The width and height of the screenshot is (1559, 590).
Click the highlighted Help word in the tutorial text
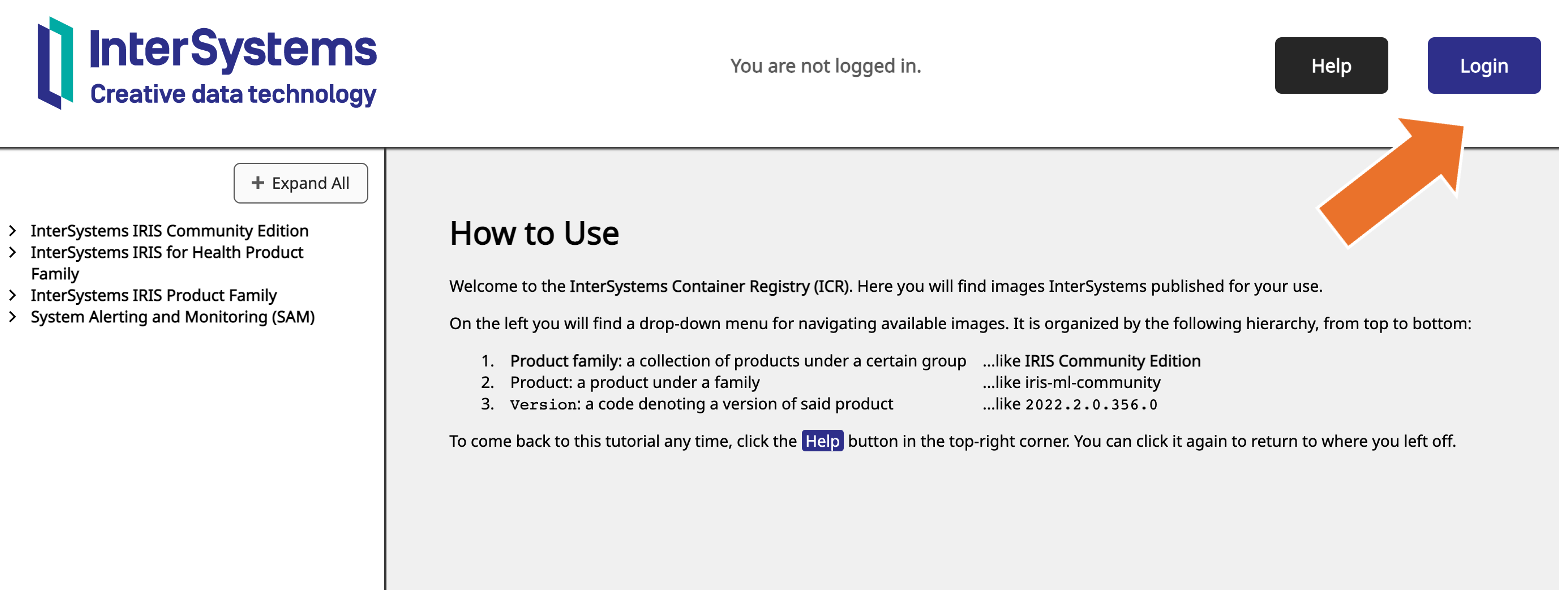[x=822, y=441]
